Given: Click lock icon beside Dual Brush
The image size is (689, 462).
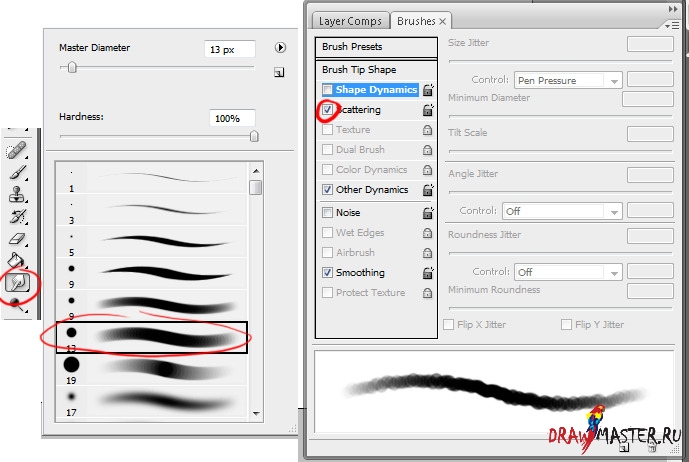Looking at the screenshot, I should point(427,150).
